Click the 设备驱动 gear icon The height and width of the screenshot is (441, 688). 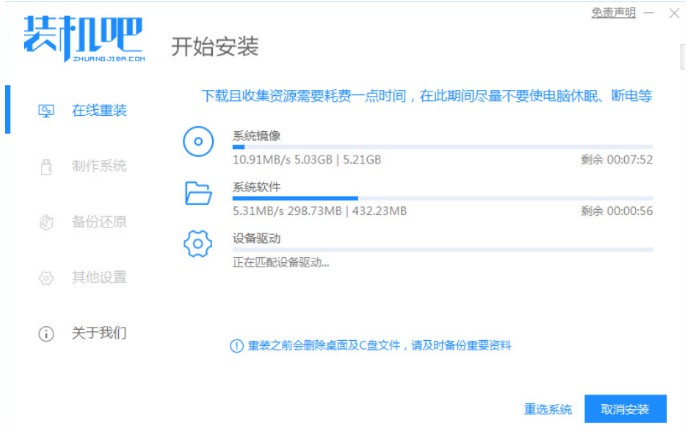pos(199,244)
